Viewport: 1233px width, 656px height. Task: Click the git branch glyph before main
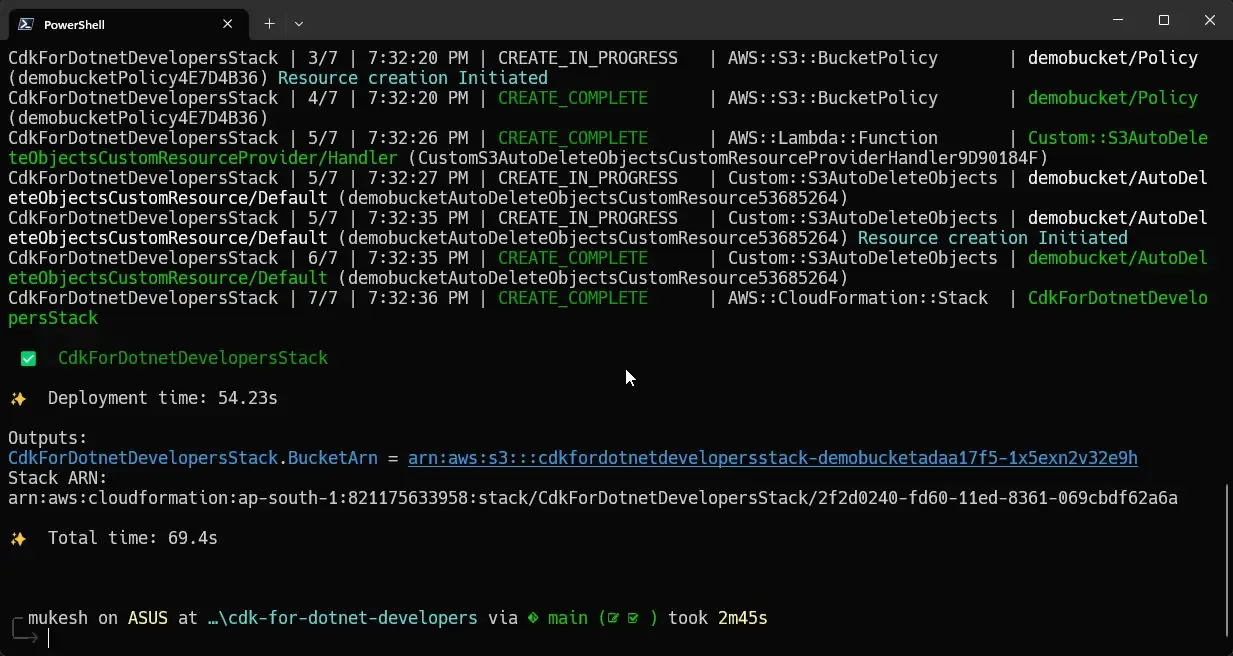(532, 617)
